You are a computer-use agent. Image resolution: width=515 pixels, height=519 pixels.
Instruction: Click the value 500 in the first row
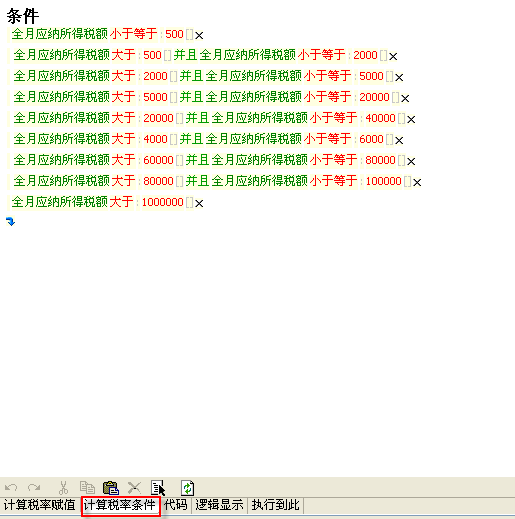pos(174,34)
